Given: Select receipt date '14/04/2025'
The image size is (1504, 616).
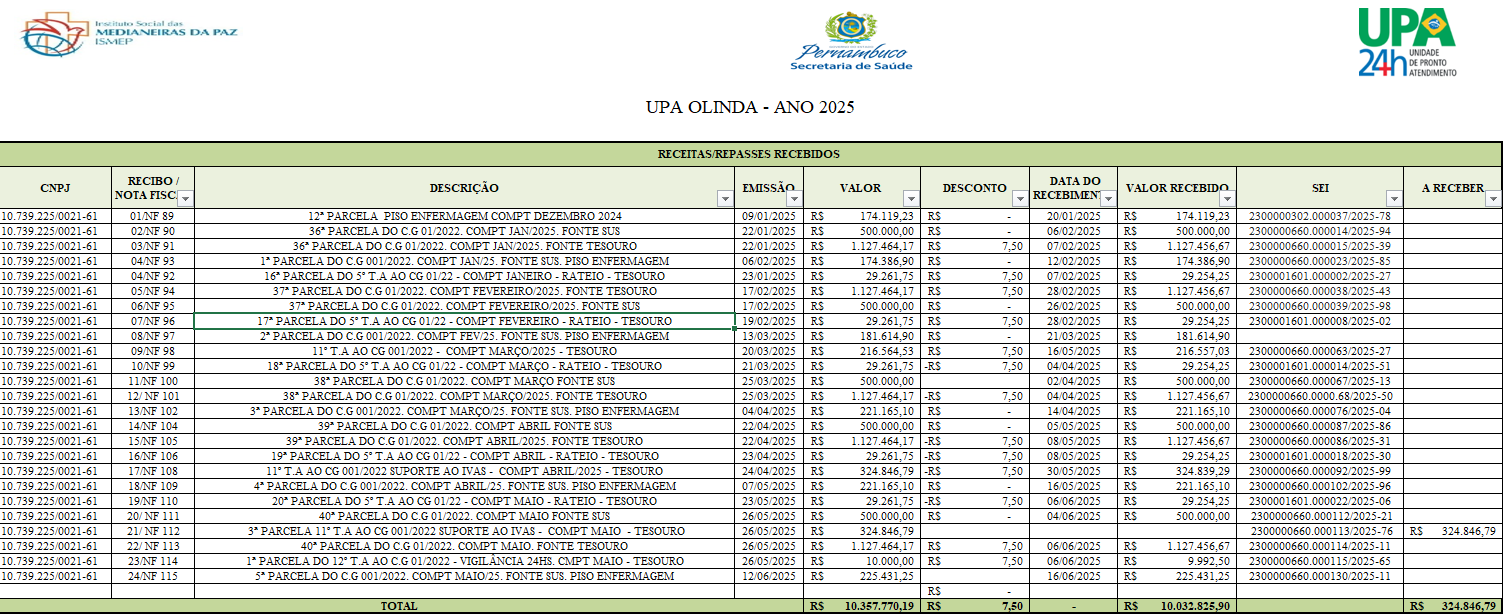Looking at the screenshot, I should click(x=1073, y=411).
